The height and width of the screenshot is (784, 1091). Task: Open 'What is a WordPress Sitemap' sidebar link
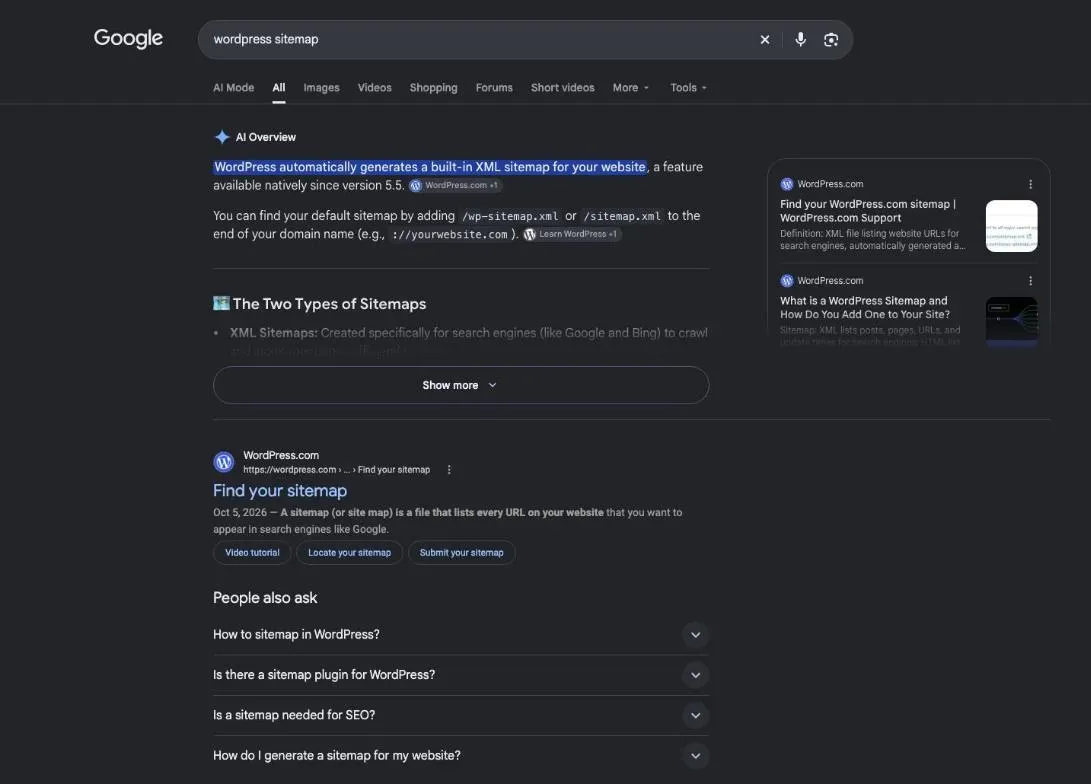click(x=864, y=307)
